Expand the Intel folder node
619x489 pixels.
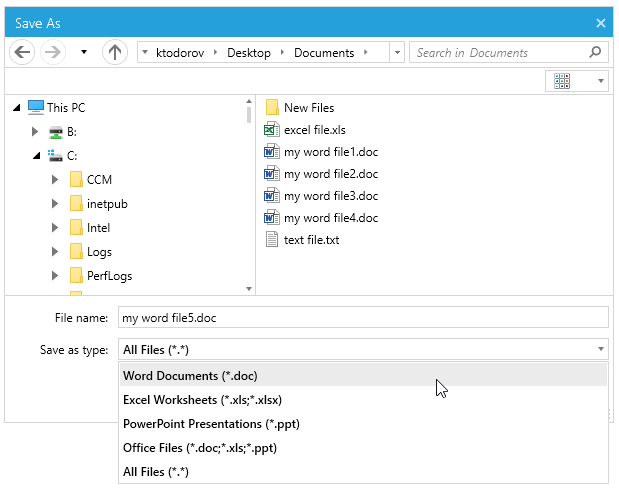[x=55, y=228]
